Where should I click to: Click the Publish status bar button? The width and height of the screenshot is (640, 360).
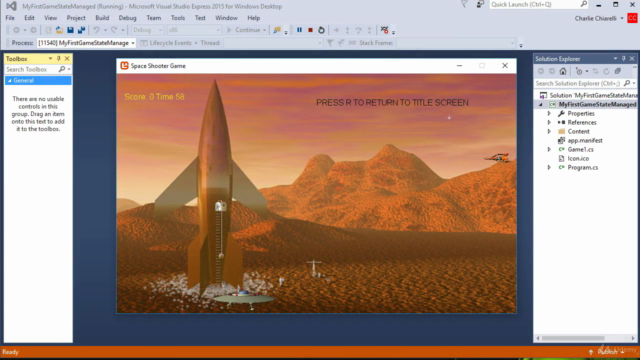pos(607,352)
